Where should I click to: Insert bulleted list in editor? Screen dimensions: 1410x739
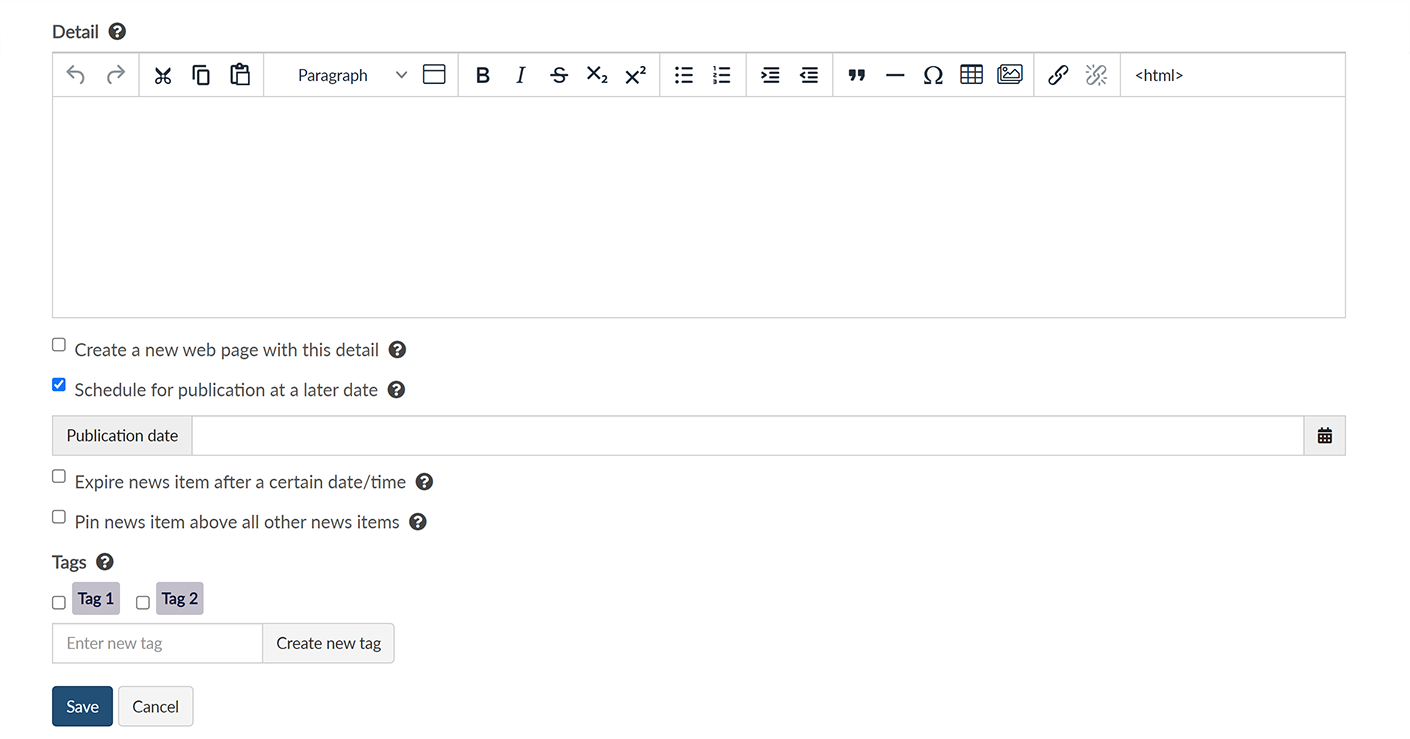[684, 75]
